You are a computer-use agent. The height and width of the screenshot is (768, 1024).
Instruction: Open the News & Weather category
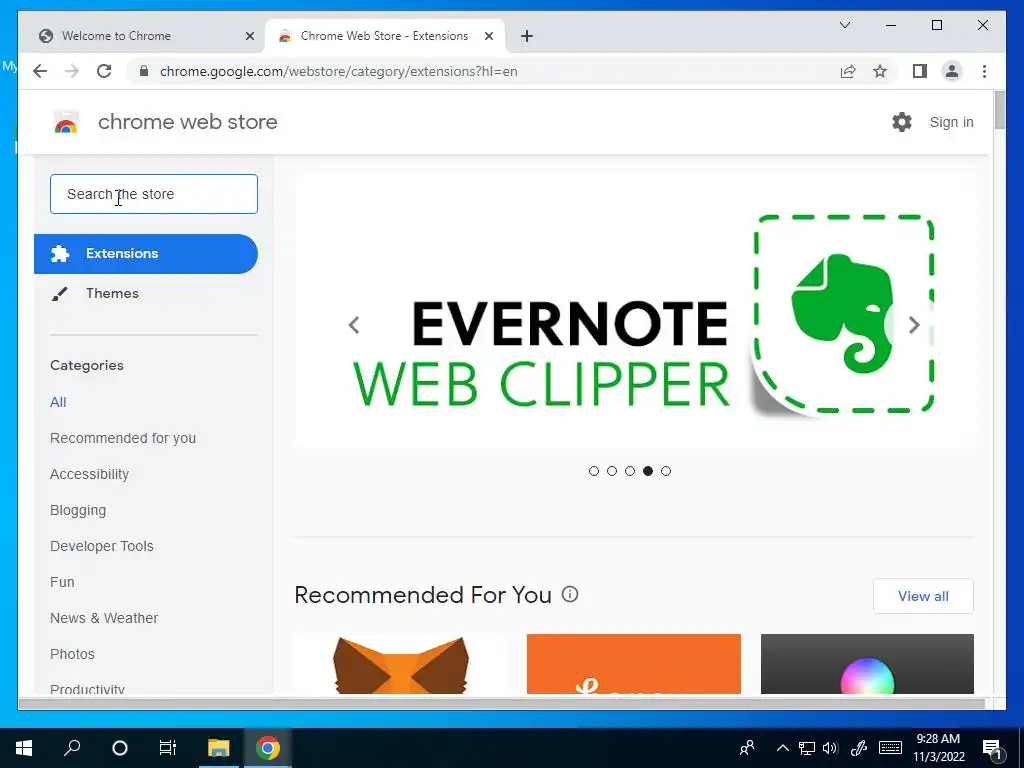(x=104, y=618)
